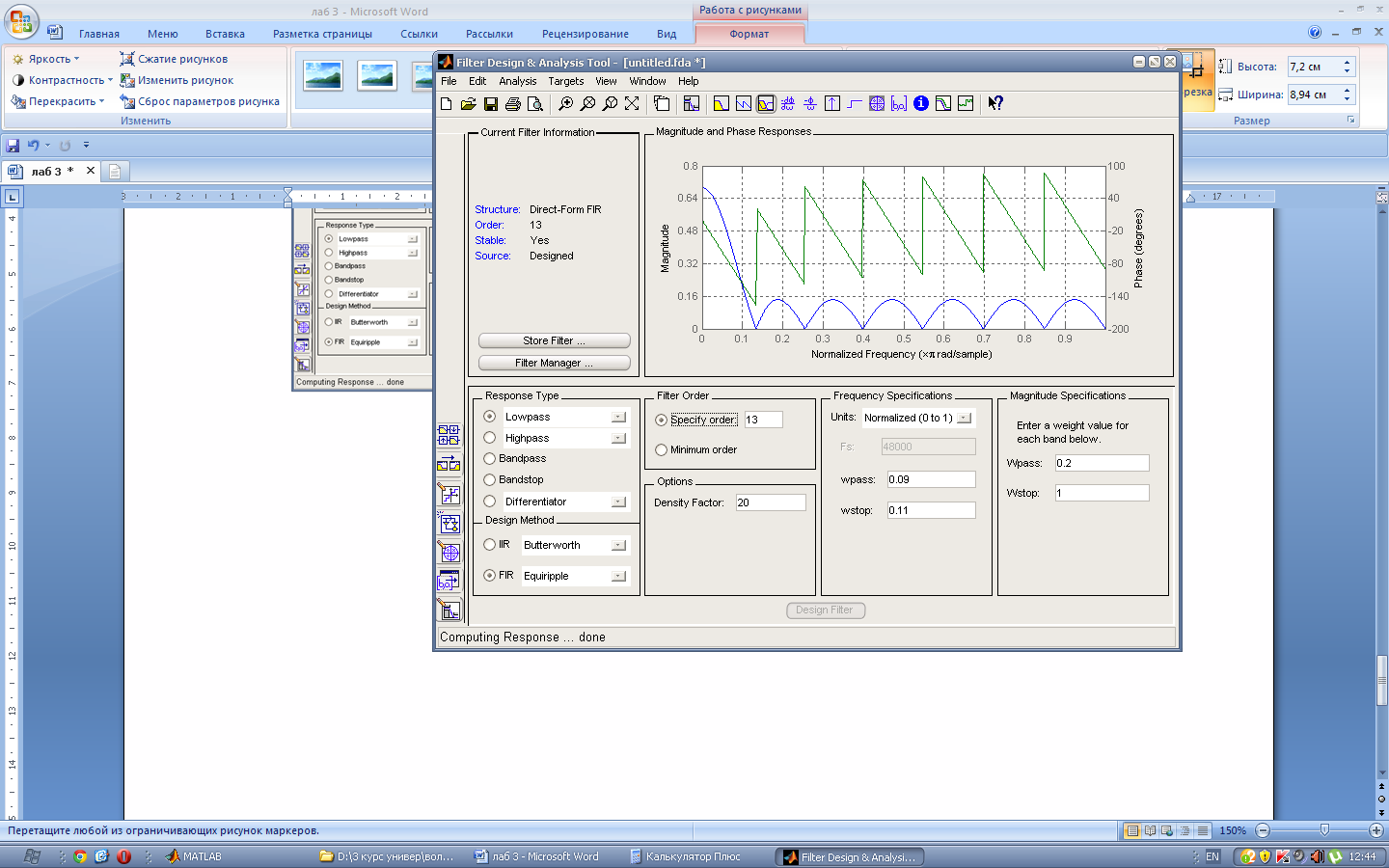Select the Highpass response type radio
1389x868 pixels.
[490, 438]
